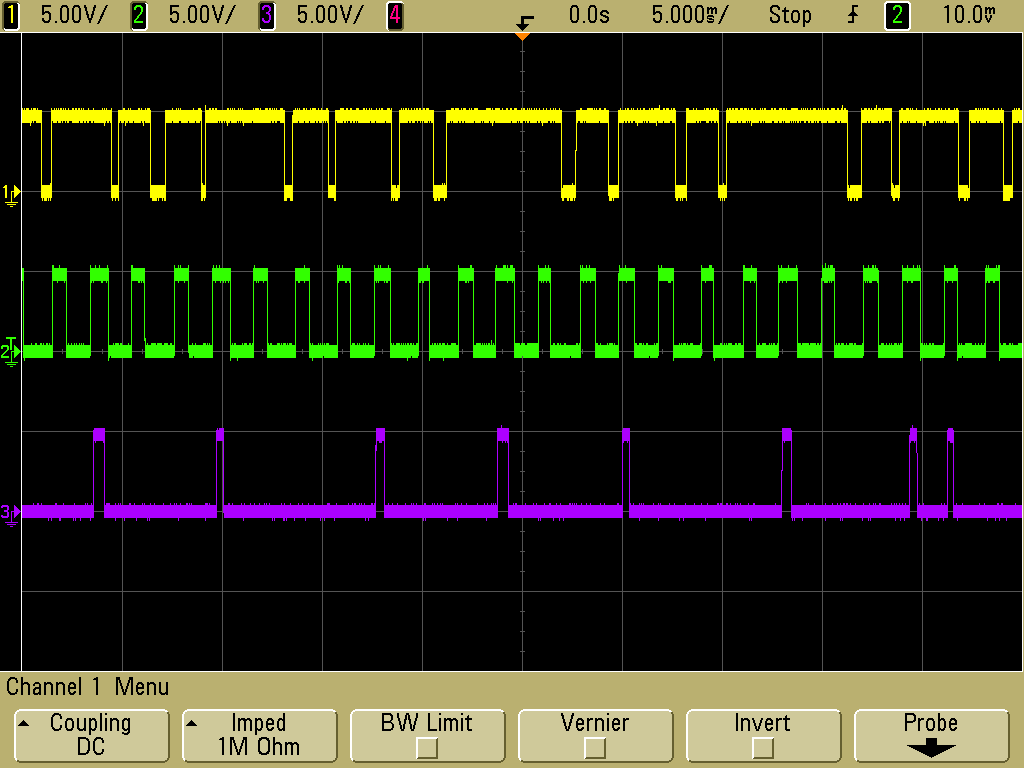The image size is (1024, 768).
Task: Open the Probe submenu
Action: click(x=930, y=735)
